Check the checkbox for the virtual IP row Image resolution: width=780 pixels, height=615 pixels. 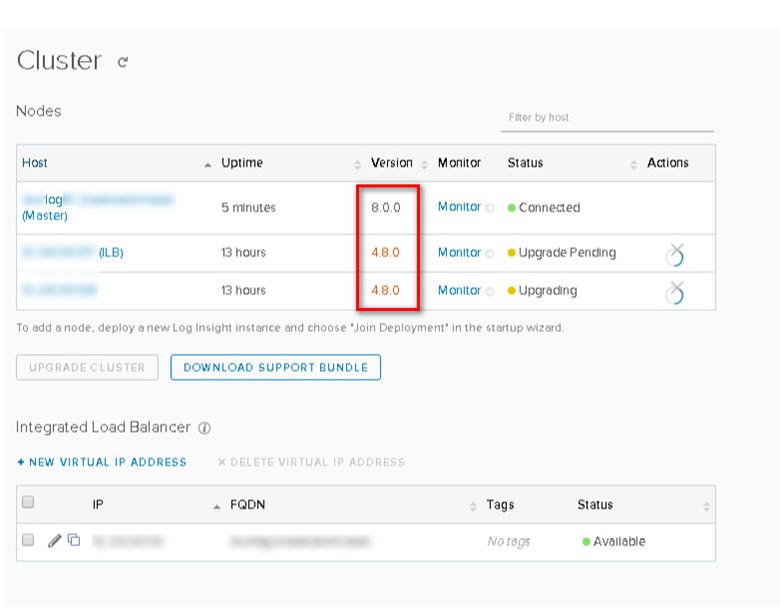[28, 541]
